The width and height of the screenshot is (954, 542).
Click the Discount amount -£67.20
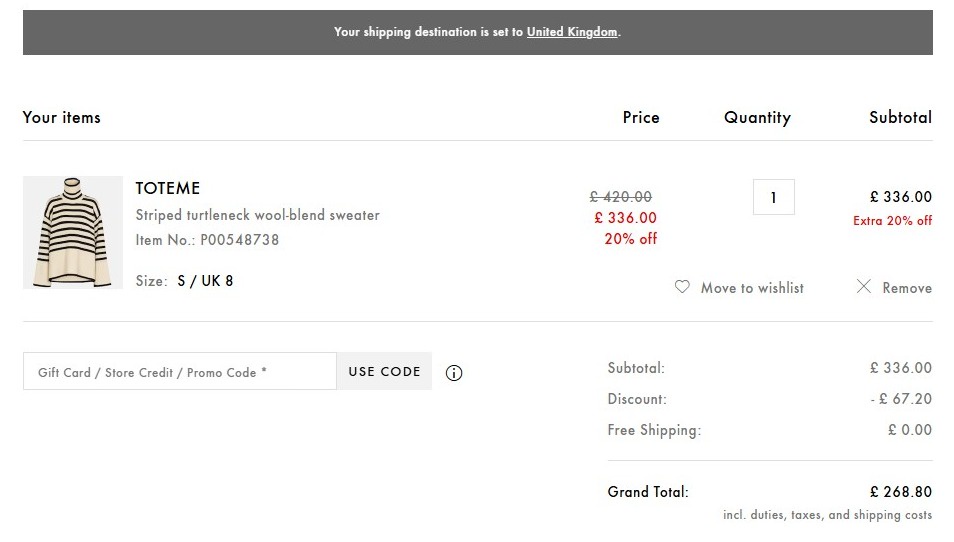(901, 399)
